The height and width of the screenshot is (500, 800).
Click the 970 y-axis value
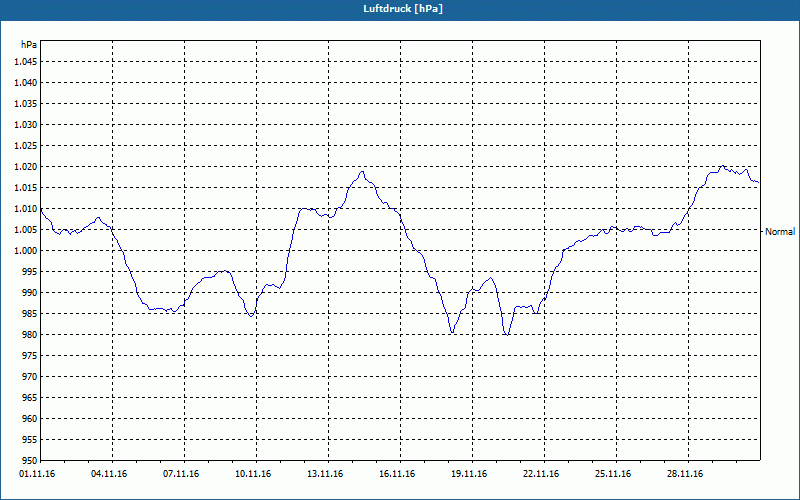[x=30, y=377]
